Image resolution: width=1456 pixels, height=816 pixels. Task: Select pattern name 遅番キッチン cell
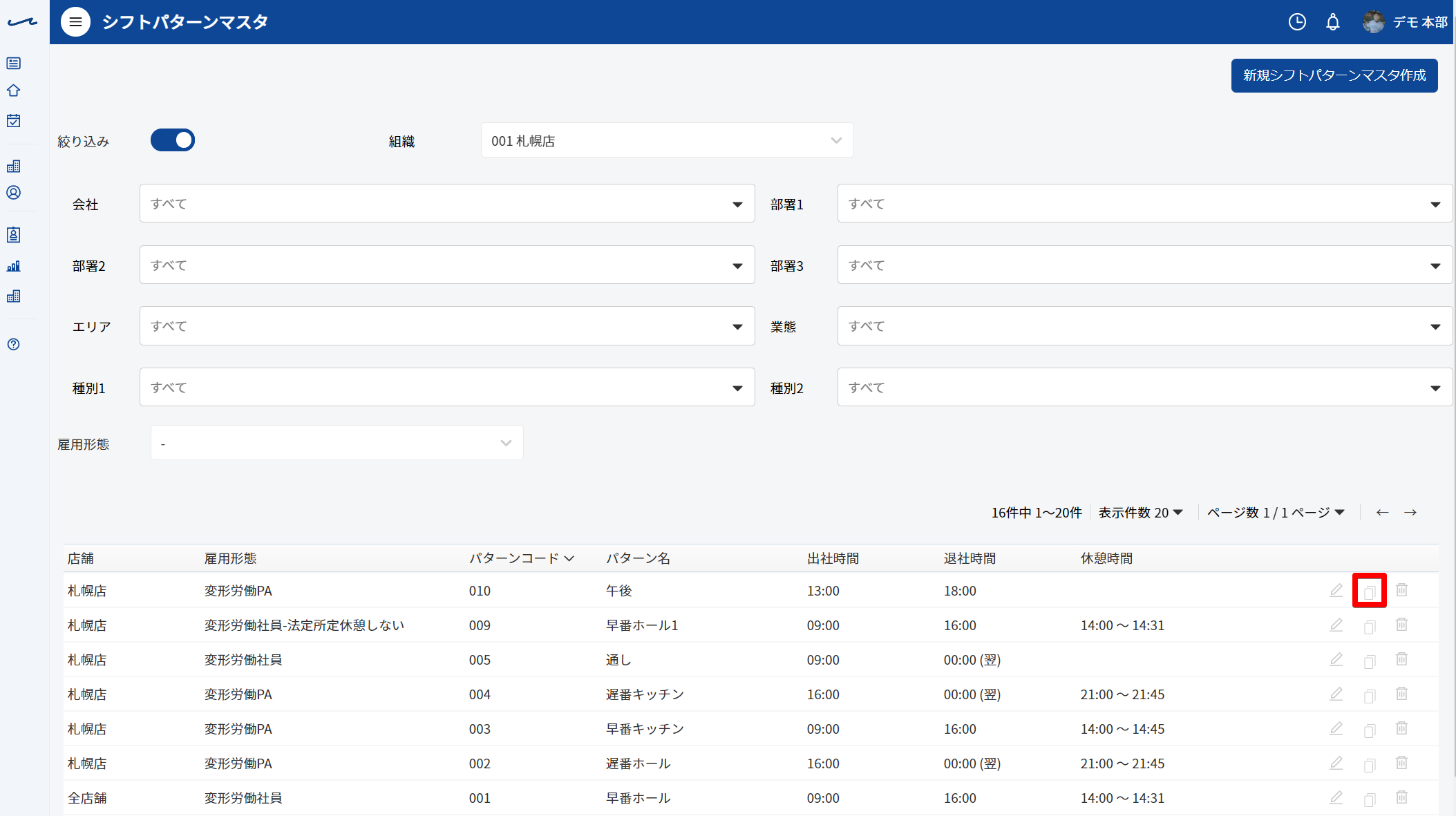click(645, 694)
